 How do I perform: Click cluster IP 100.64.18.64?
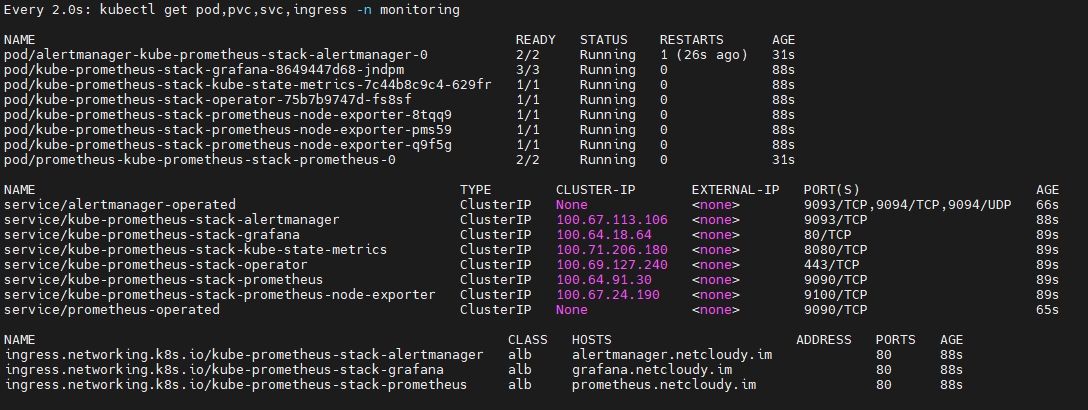[604, 234]
